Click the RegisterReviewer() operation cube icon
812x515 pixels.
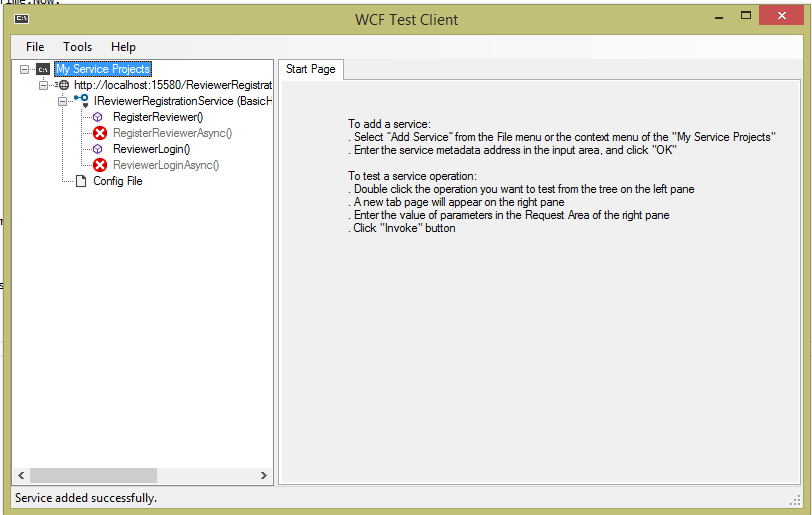pos(98,117)
